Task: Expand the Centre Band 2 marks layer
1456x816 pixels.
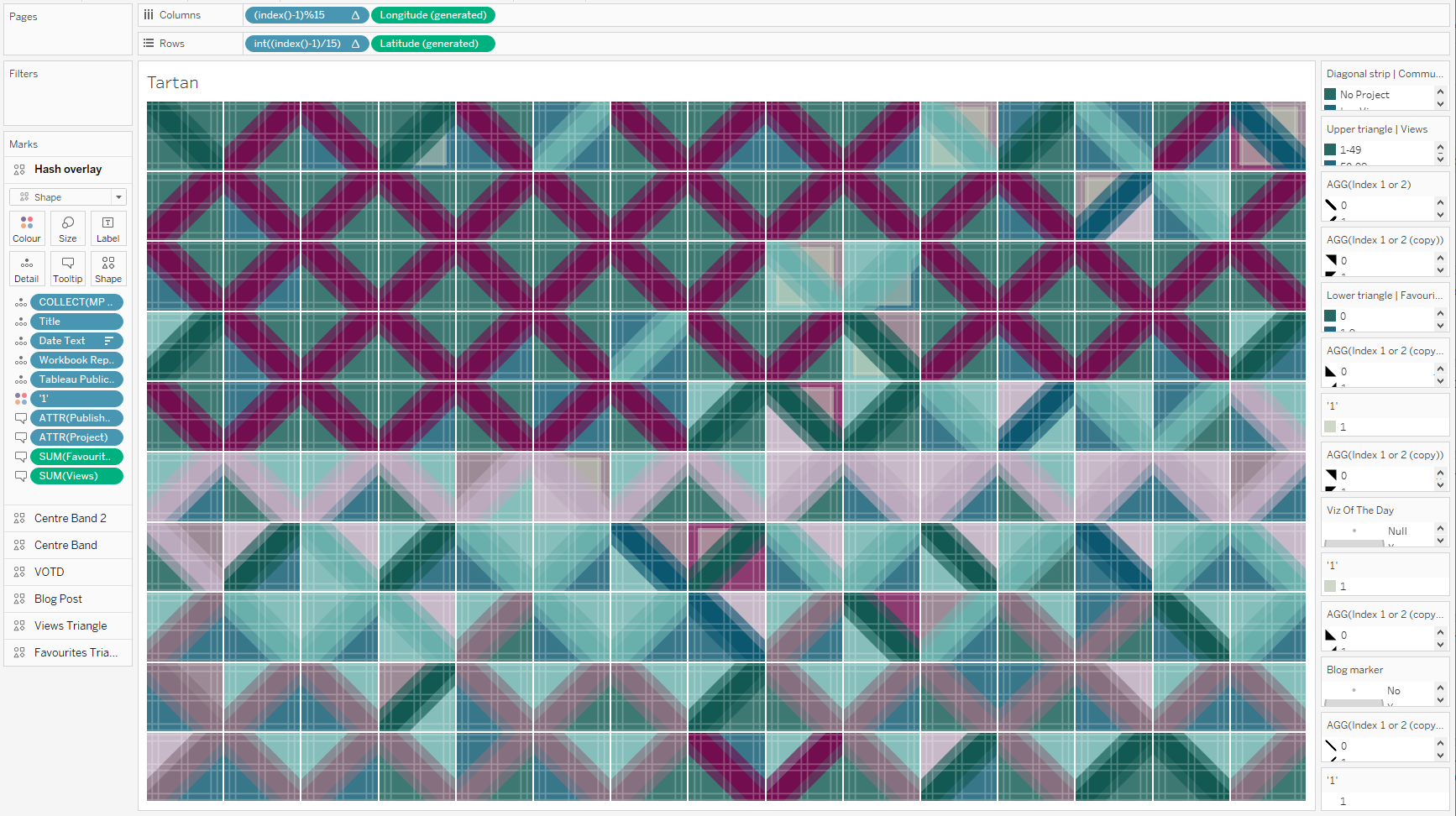Action: click(68, 519)
